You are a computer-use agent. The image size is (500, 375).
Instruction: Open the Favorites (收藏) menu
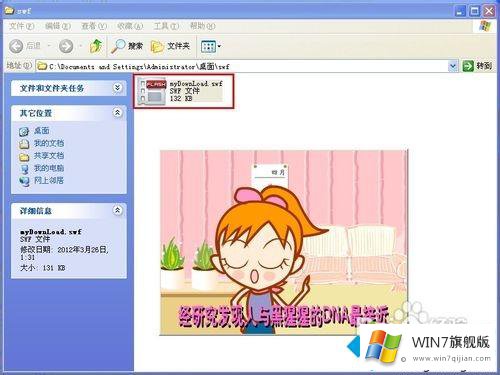[130, 26]
